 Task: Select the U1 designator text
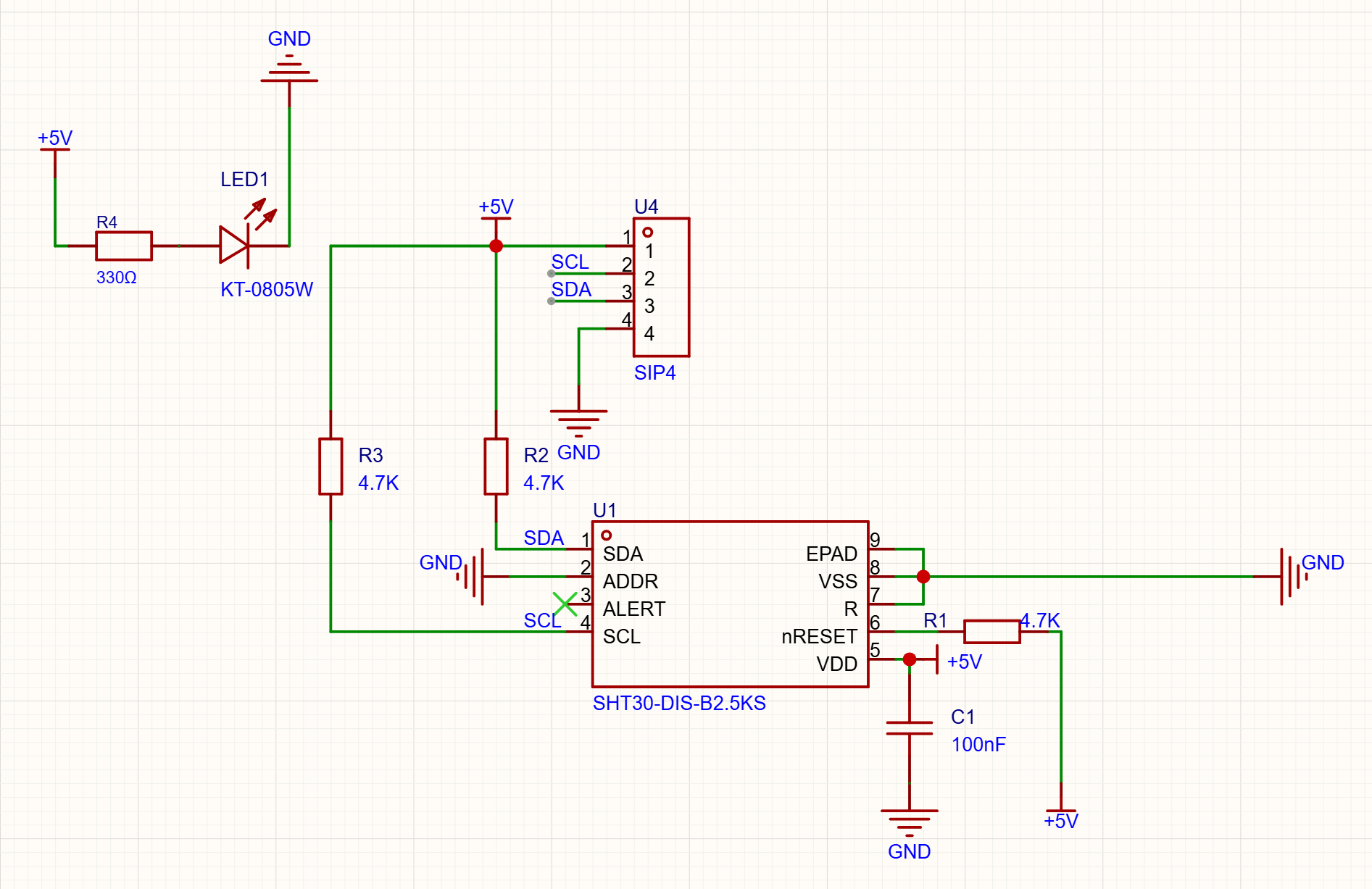604,510
